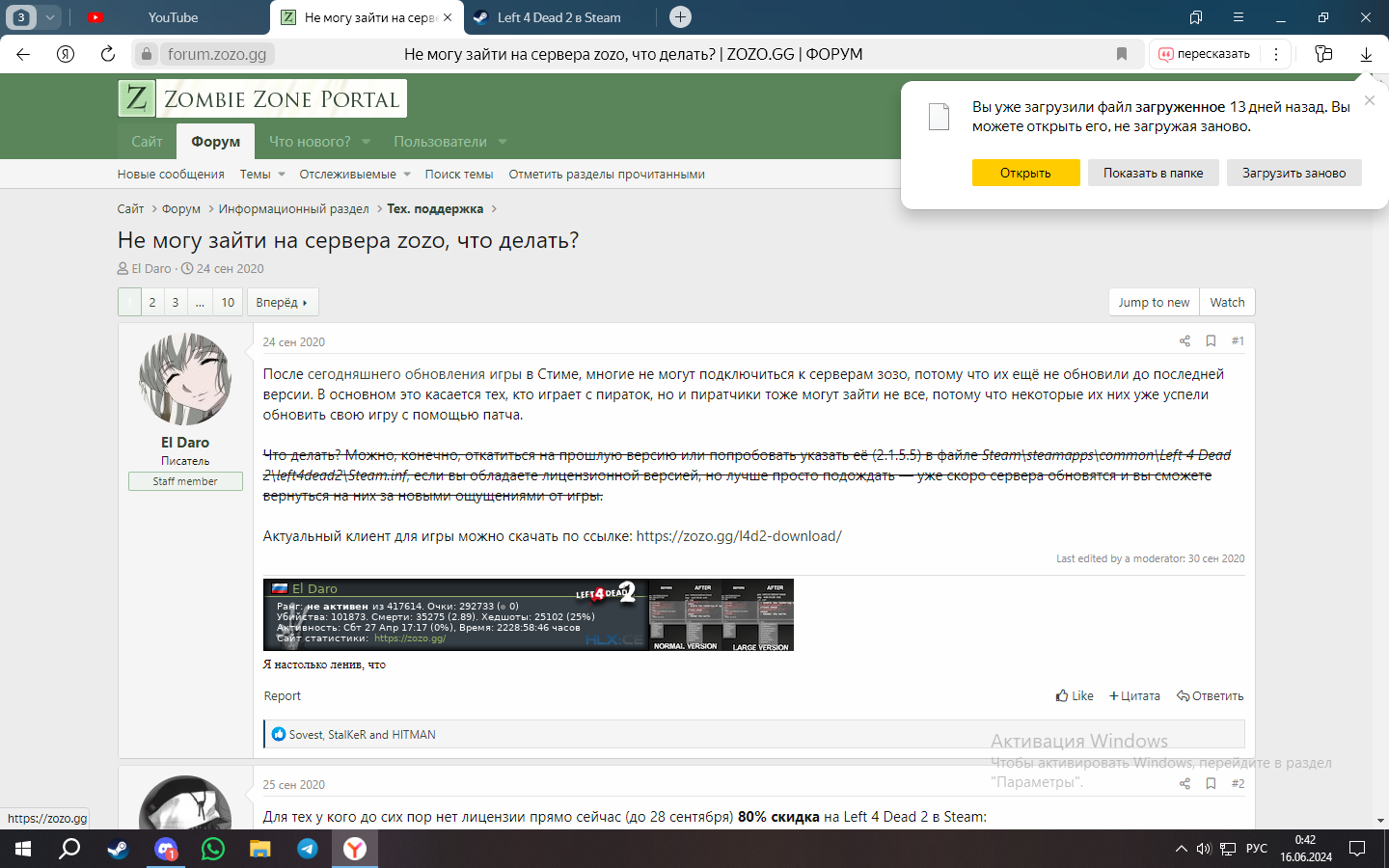Image resolution: width=1389 pixels, height=868 pixels.
Task: Switch to the Left 4 Dead 2 Steam tab
Action: click(558, 17)
